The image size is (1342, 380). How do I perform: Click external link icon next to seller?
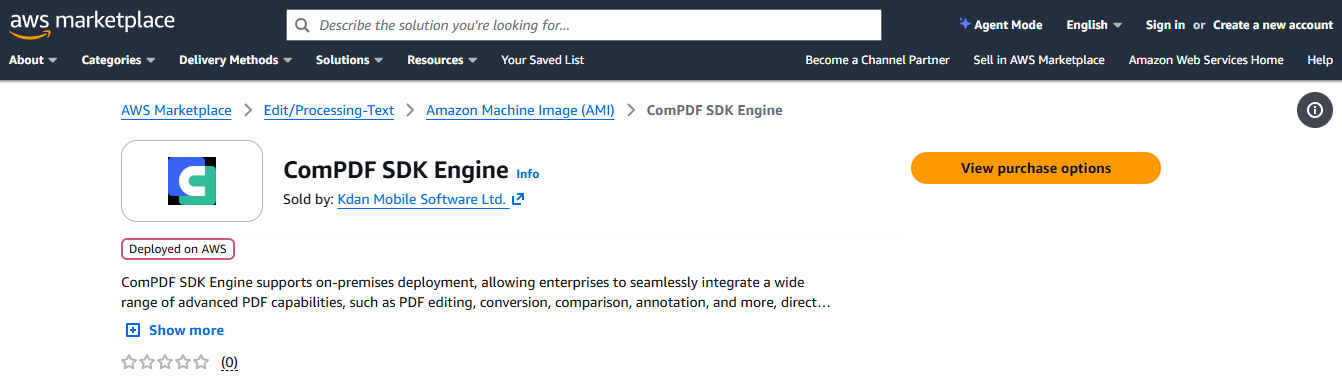click(518, 199)
